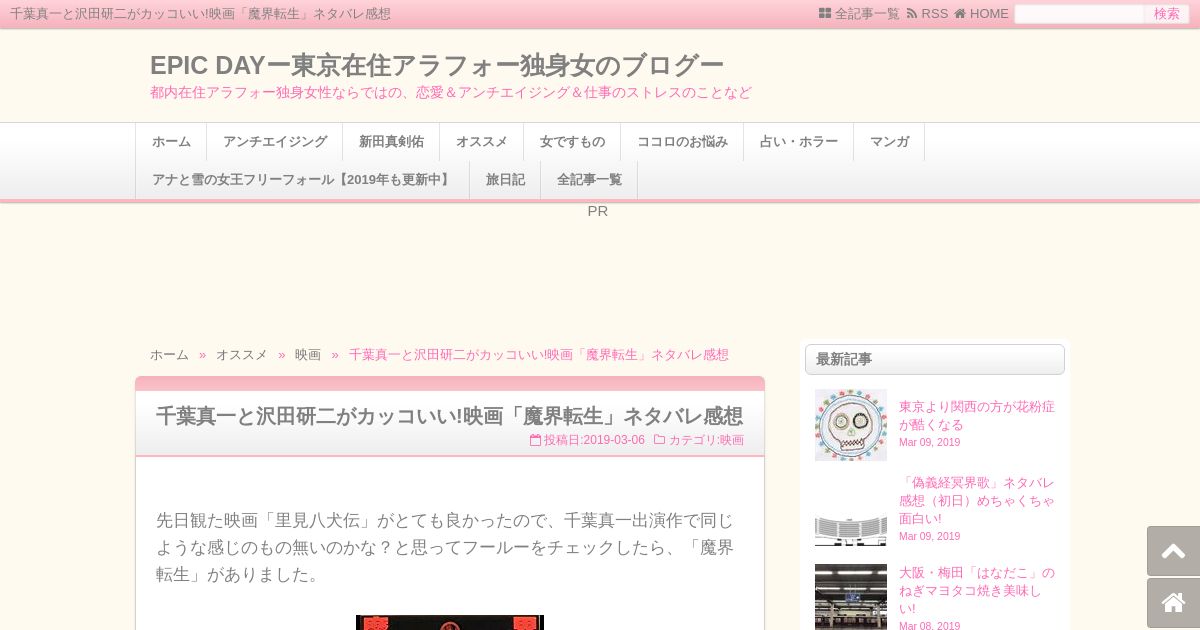Screen dimensions: 1200x630
Task: Click the ホーム breadcrumb link
Action: pyautogui.click(x=169, y=355)
